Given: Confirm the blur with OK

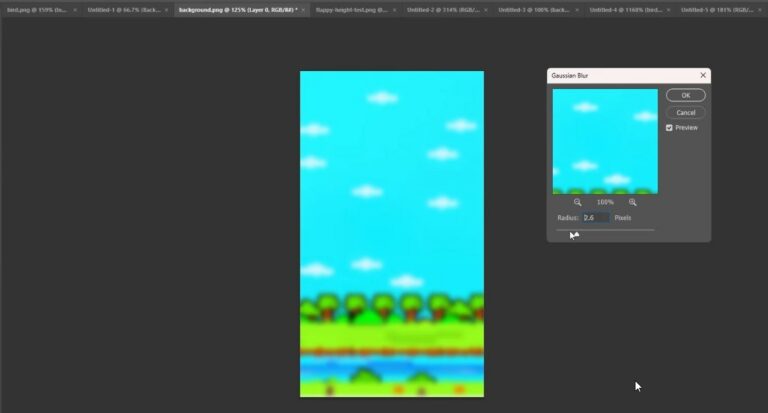Looking at the screenshot, I should pyautogui.click(x=685, y=96).
